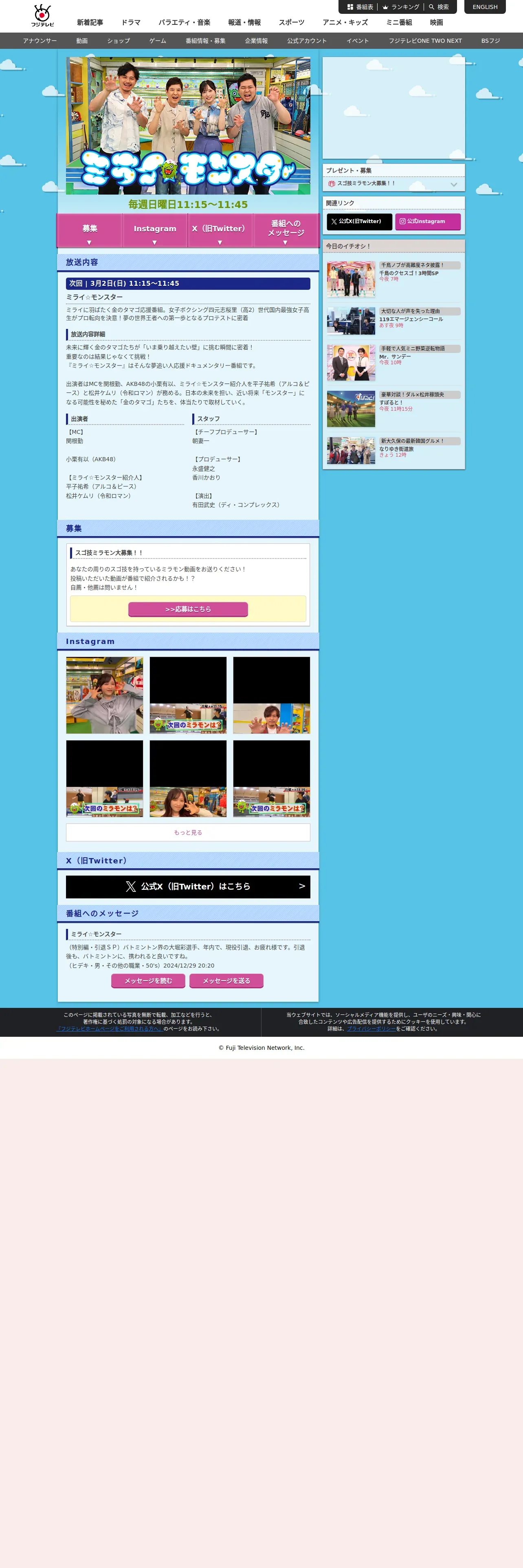Screen dimensions: 523x1568
Task: Go to 企業情報 in sub navigation
Action: [256, 41]
